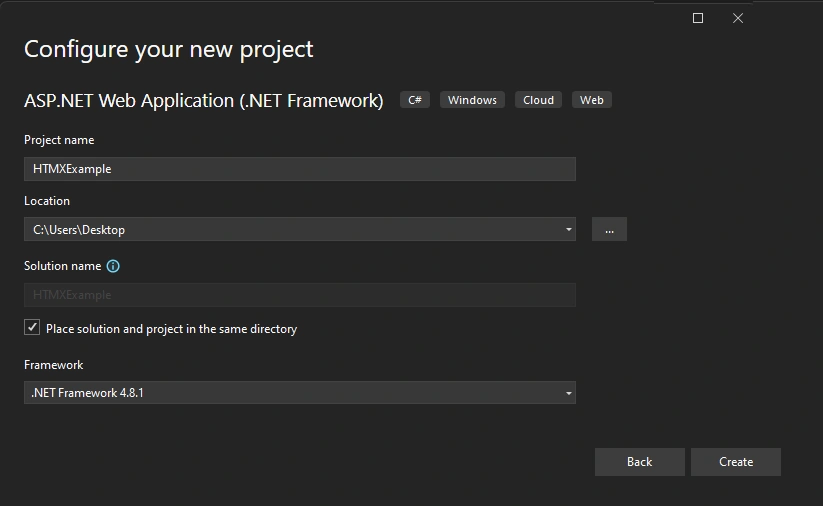Browse for location with the ellipsis button

[609, 229]
